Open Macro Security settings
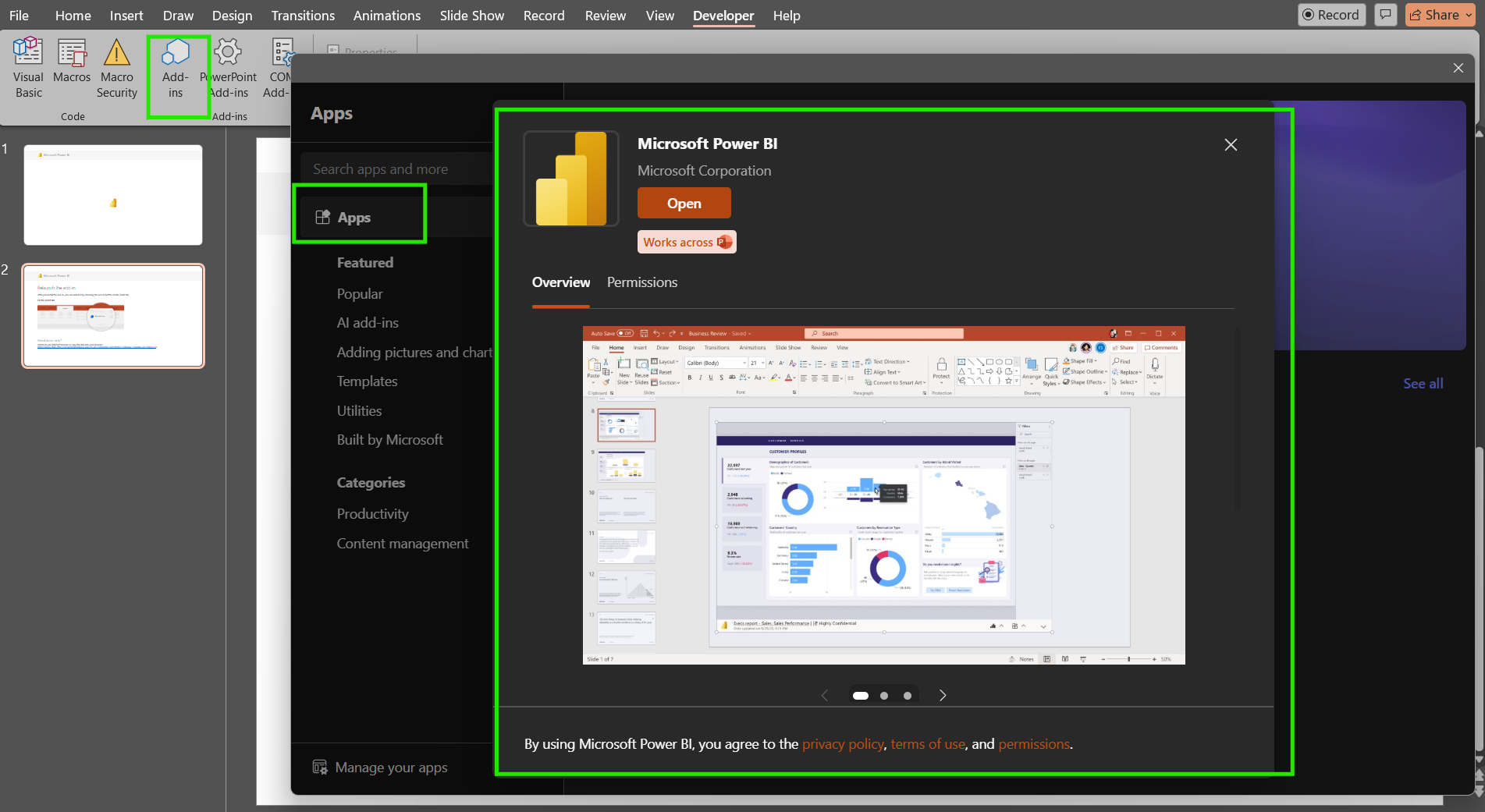The height and width of the screenshot is (812, 1485). (117, 68)
